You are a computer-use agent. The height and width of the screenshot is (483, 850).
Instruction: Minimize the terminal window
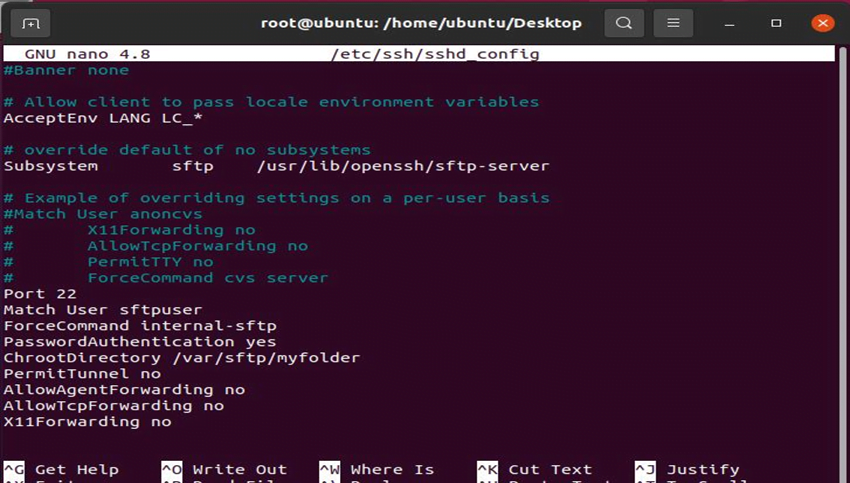click(729, 23)
